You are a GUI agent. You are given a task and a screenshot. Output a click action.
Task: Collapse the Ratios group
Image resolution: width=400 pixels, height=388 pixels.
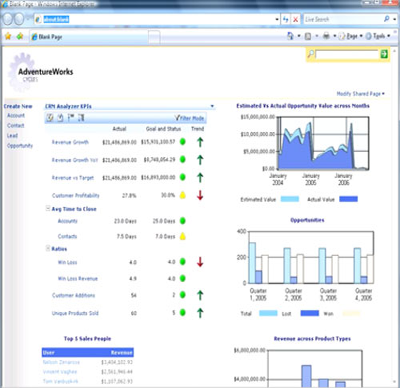point(48,248)
